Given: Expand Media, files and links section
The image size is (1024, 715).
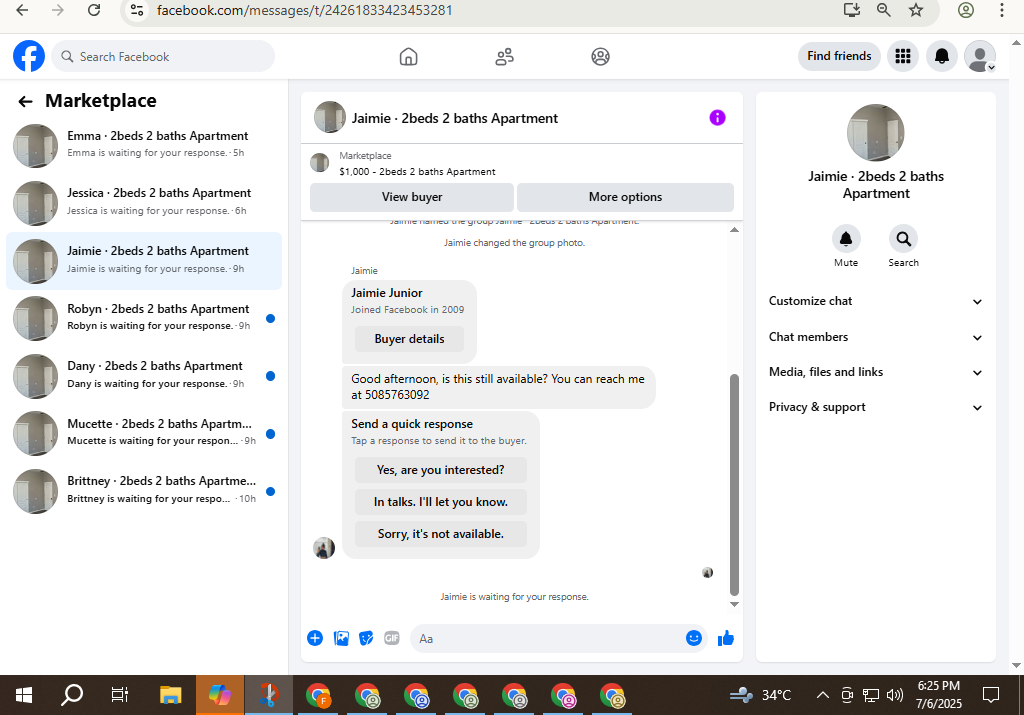Looking at the screenshot, I should [x=876, y=372].
